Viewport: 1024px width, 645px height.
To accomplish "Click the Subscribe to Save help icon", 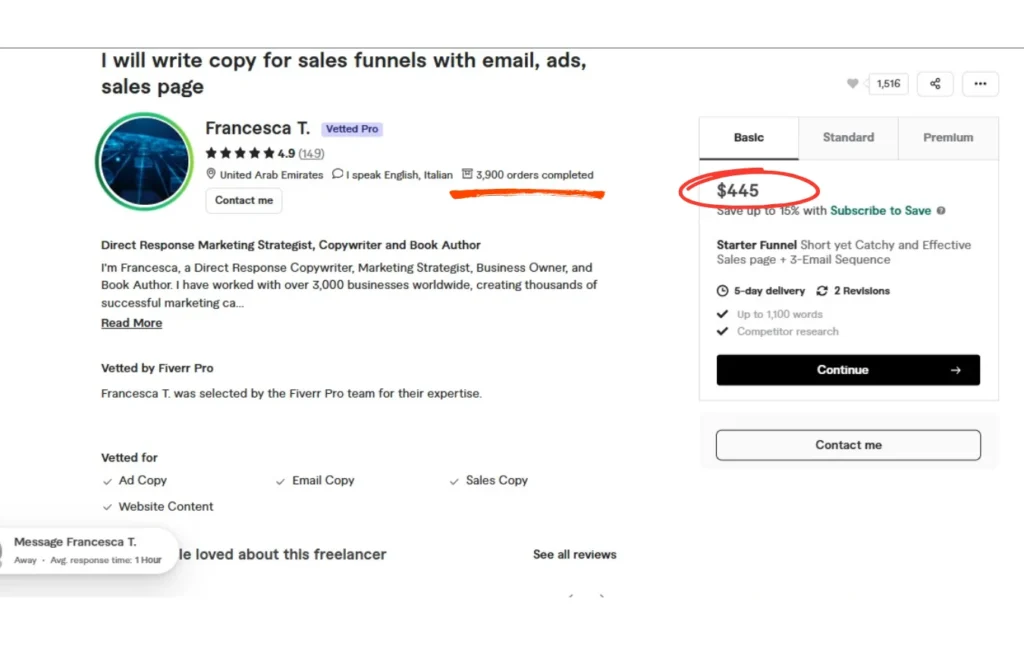I will pos(941,211).
